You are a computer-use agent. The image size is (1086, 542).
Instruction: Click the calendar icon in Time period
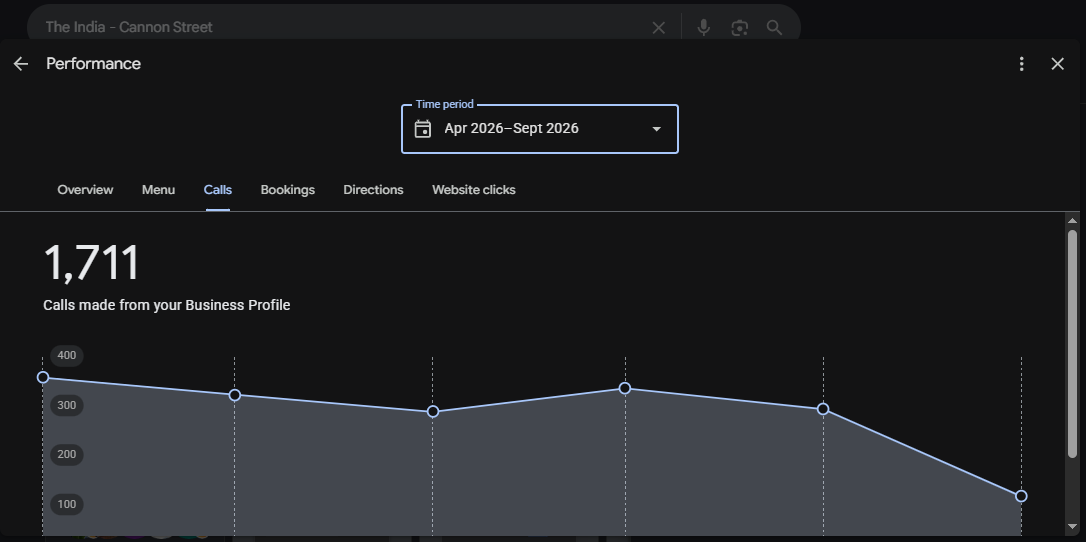tap(422, 129)
